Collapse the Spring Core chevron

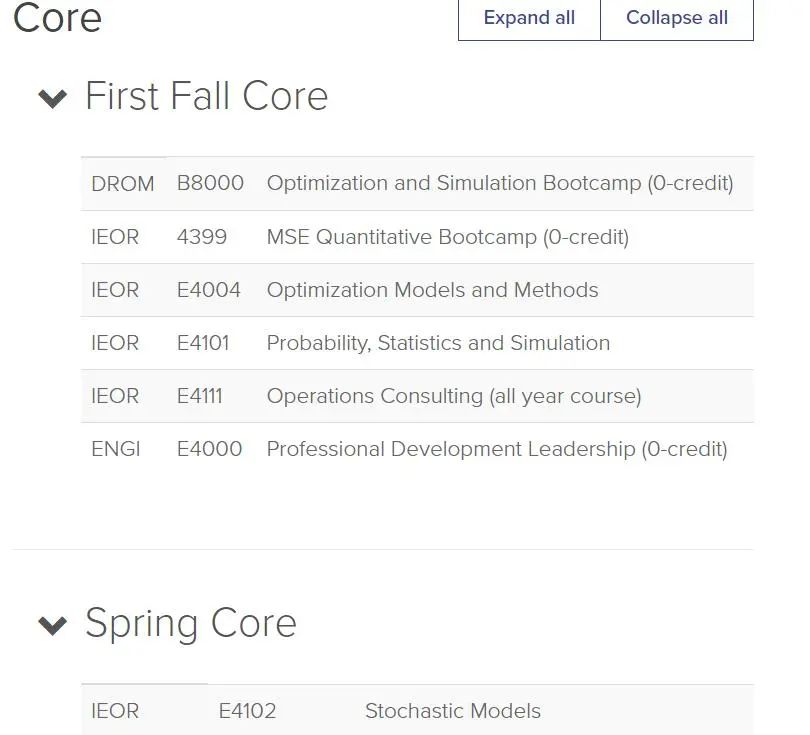[53, 625]
